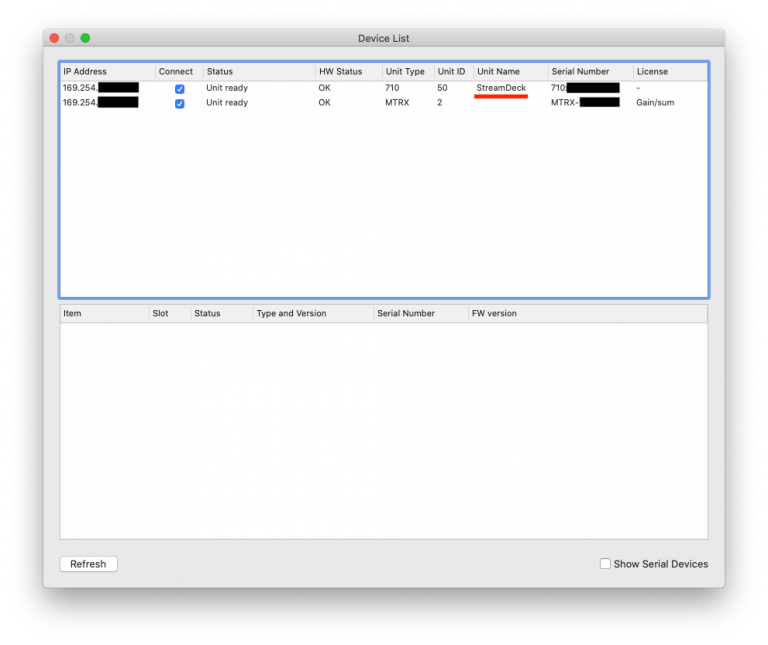Image resolution: width=768 pixels, height=645 pixels.
Task: Click the Connect column header
Action: pos(178,72)
